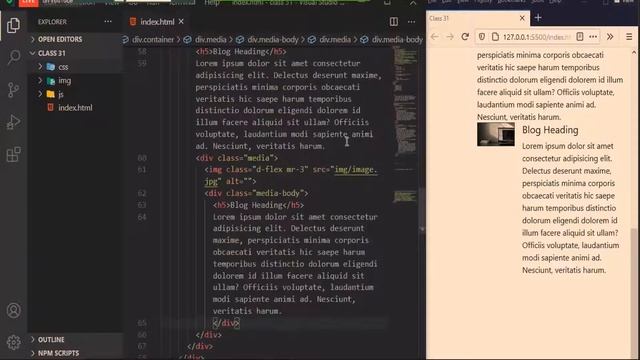Reload the browser page

(x=465, y=37)
